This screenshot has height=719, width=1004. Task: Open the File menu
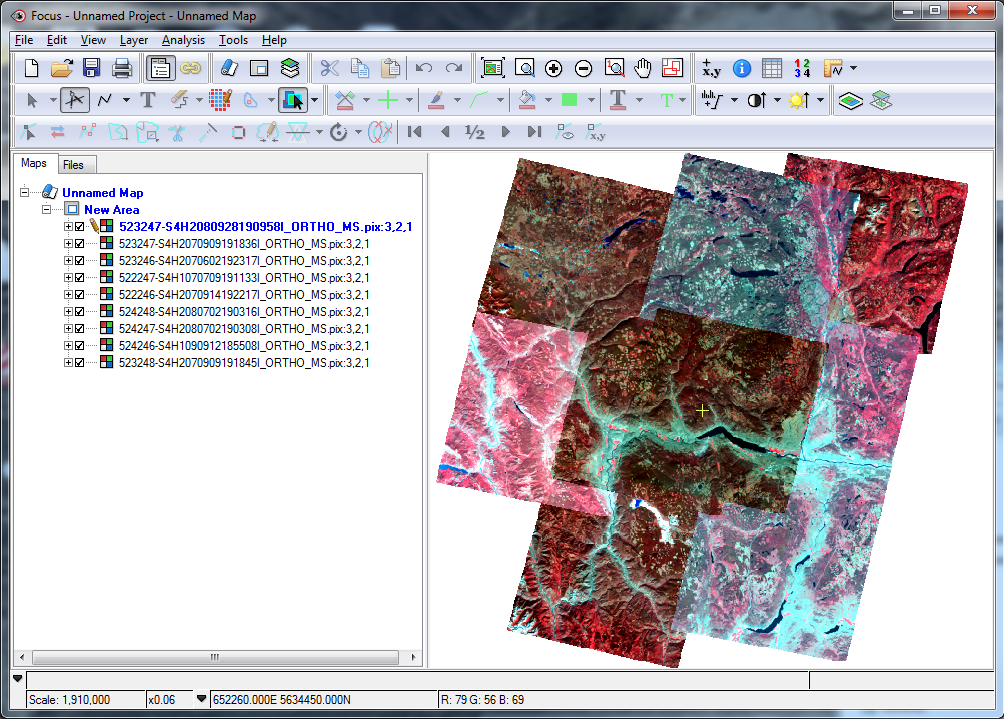pos(24,40)
